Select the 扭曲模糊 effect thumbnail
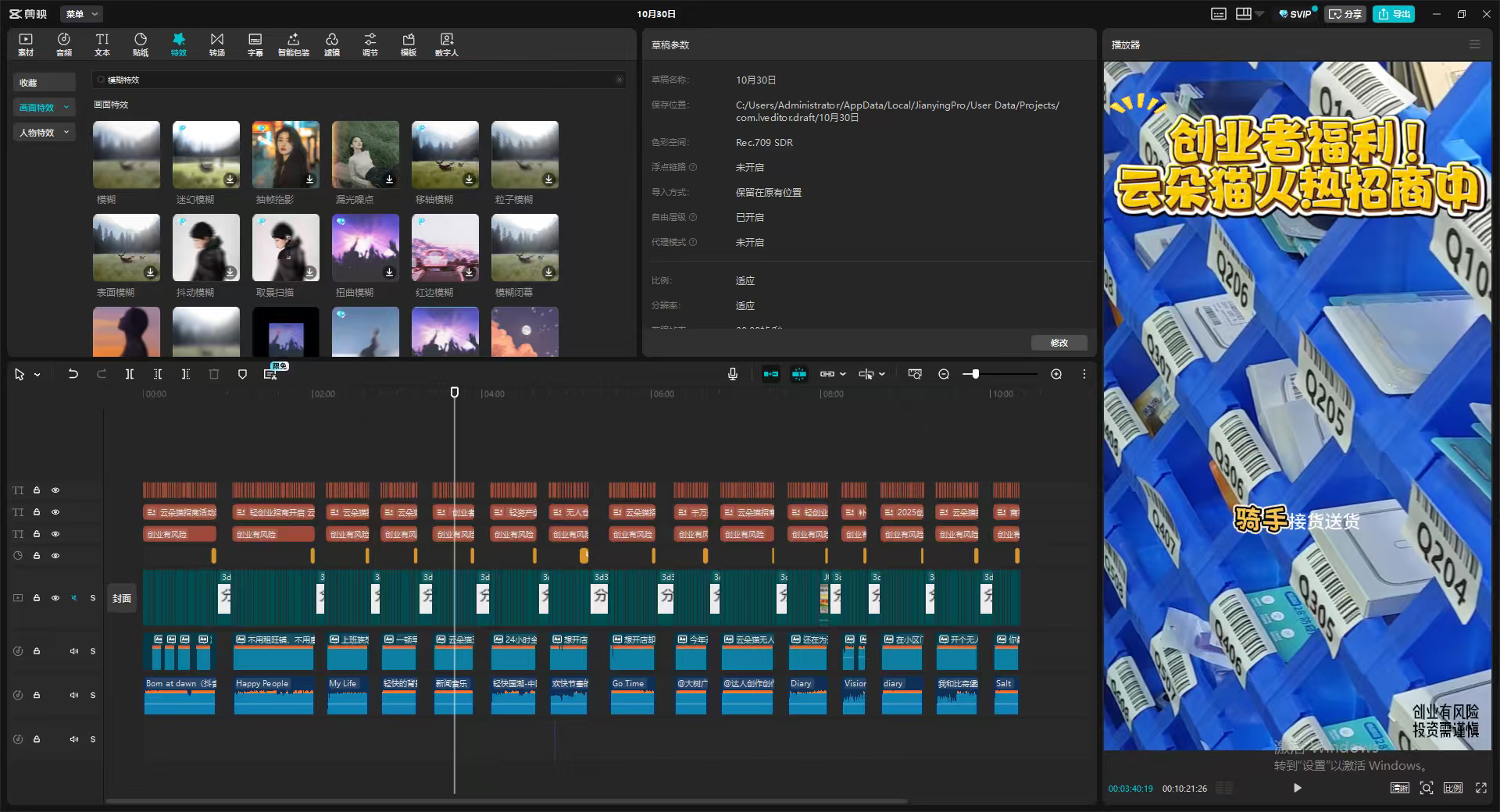 (366, 248)
